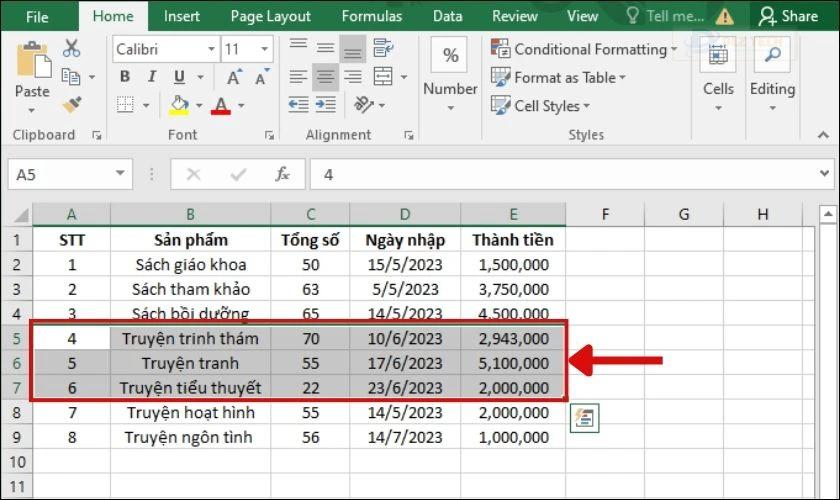Click the Cancel X in formula bar
The height and width of the screenshot is (500, 840).
click(x=193, y=174)
